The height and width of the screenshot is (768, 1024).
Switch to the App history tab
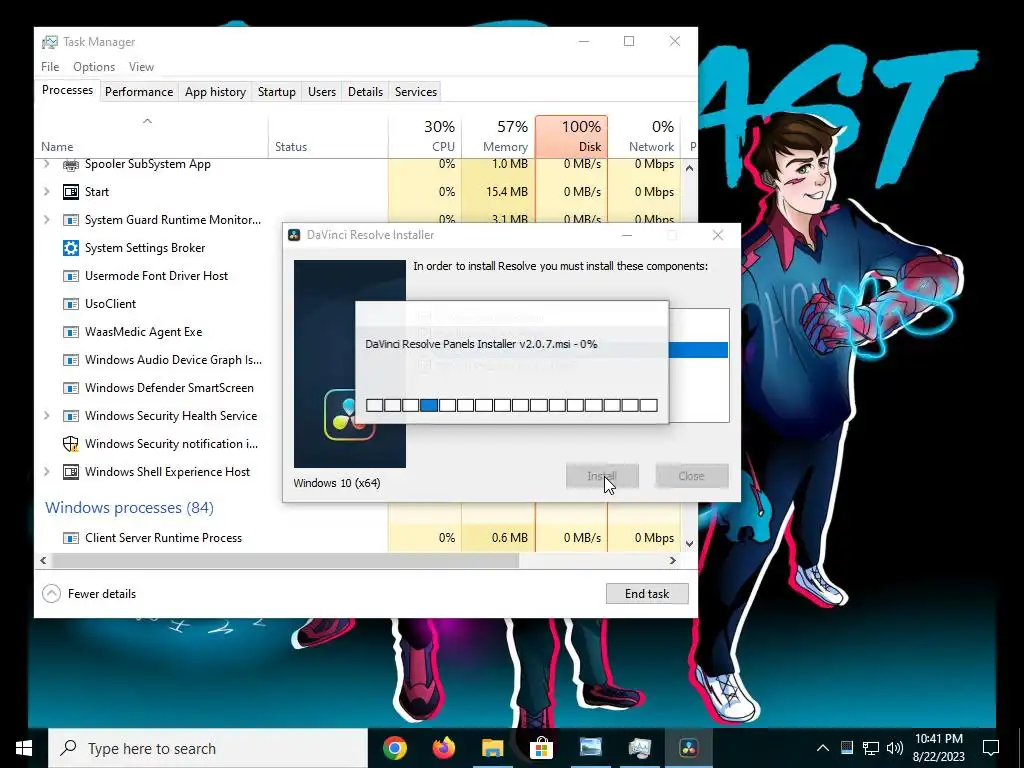pyautogui.click(x=216, y=92)
